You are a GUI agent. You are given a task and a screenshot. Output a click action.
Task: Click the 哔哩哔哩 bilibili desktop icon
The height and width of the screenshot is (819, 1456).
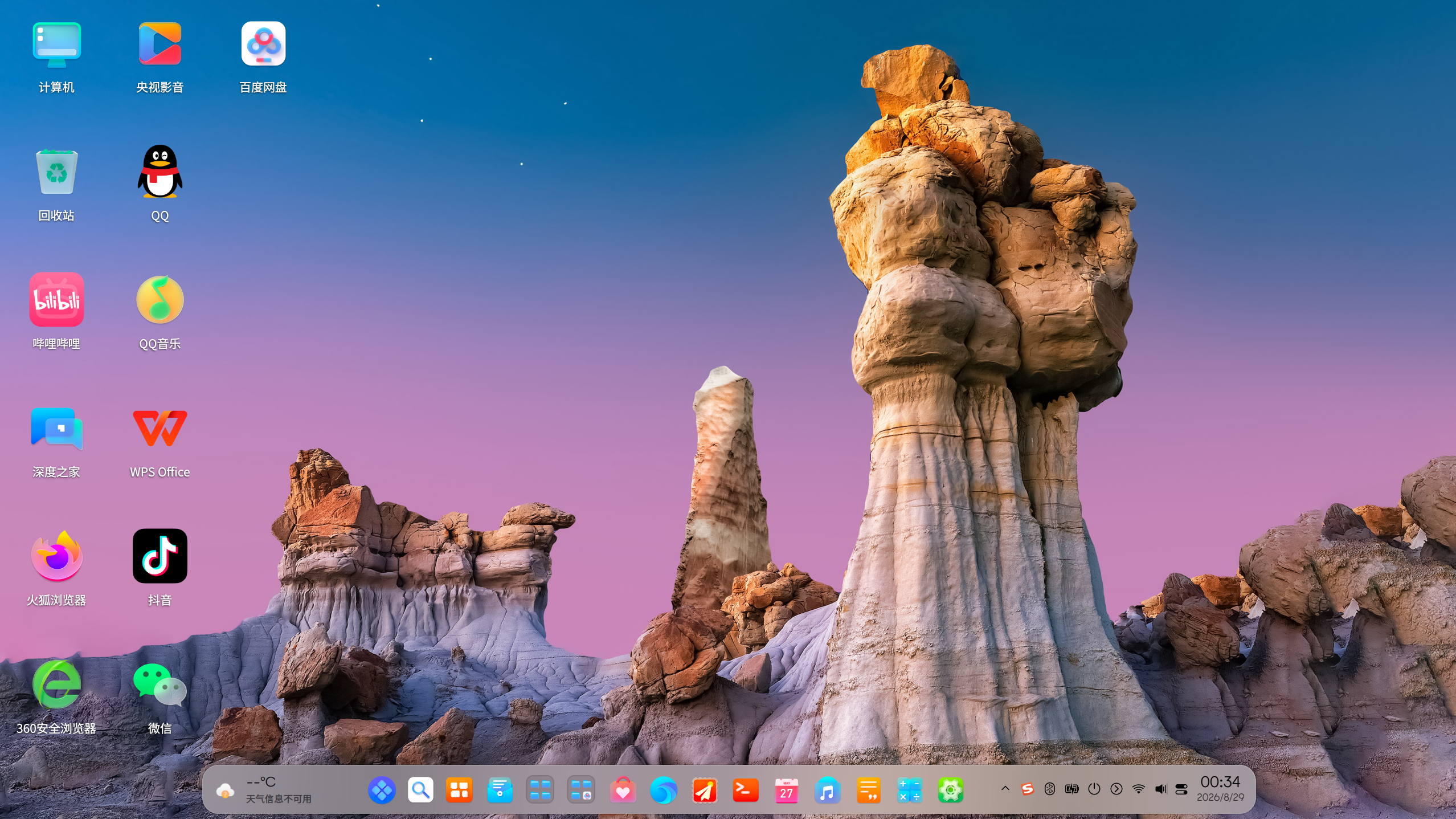click(56, 299)
